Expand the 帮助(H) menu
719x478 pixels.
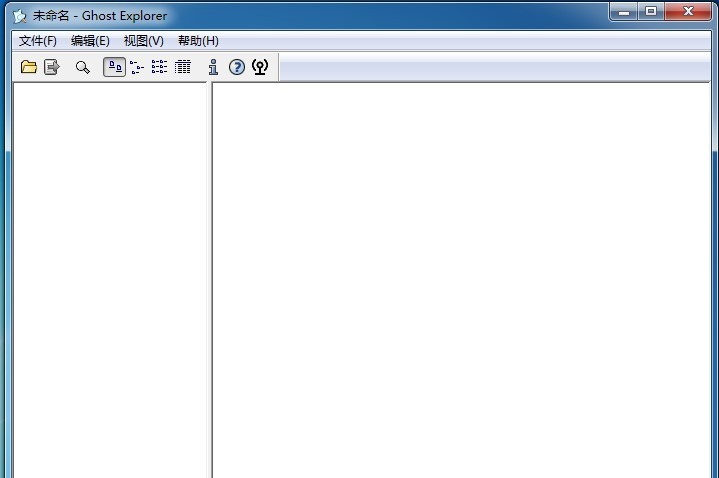point(198,41)
